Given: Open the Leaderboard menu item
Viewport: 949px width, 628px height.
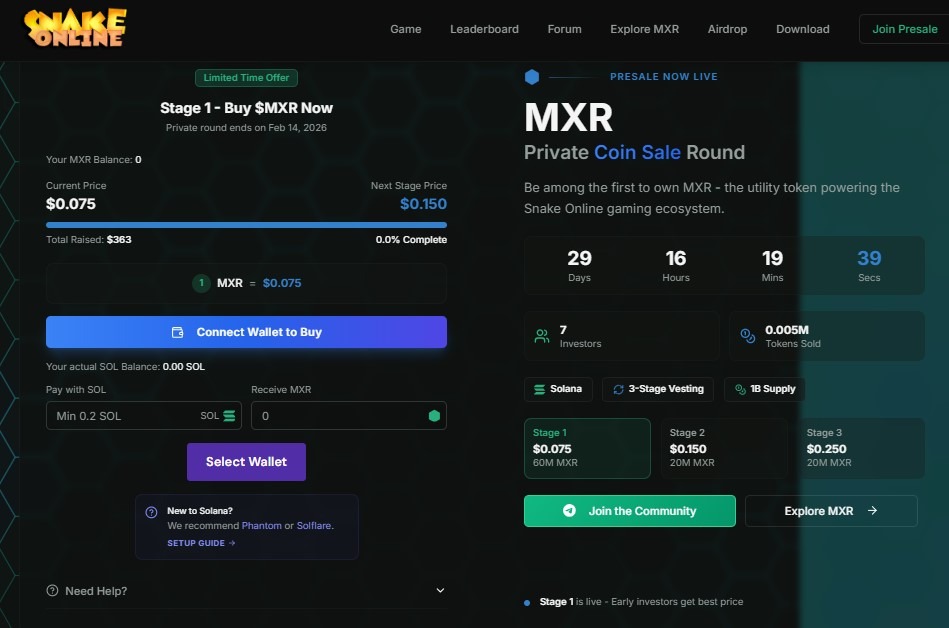Looking at the screenshot, I should pos(484,29).
